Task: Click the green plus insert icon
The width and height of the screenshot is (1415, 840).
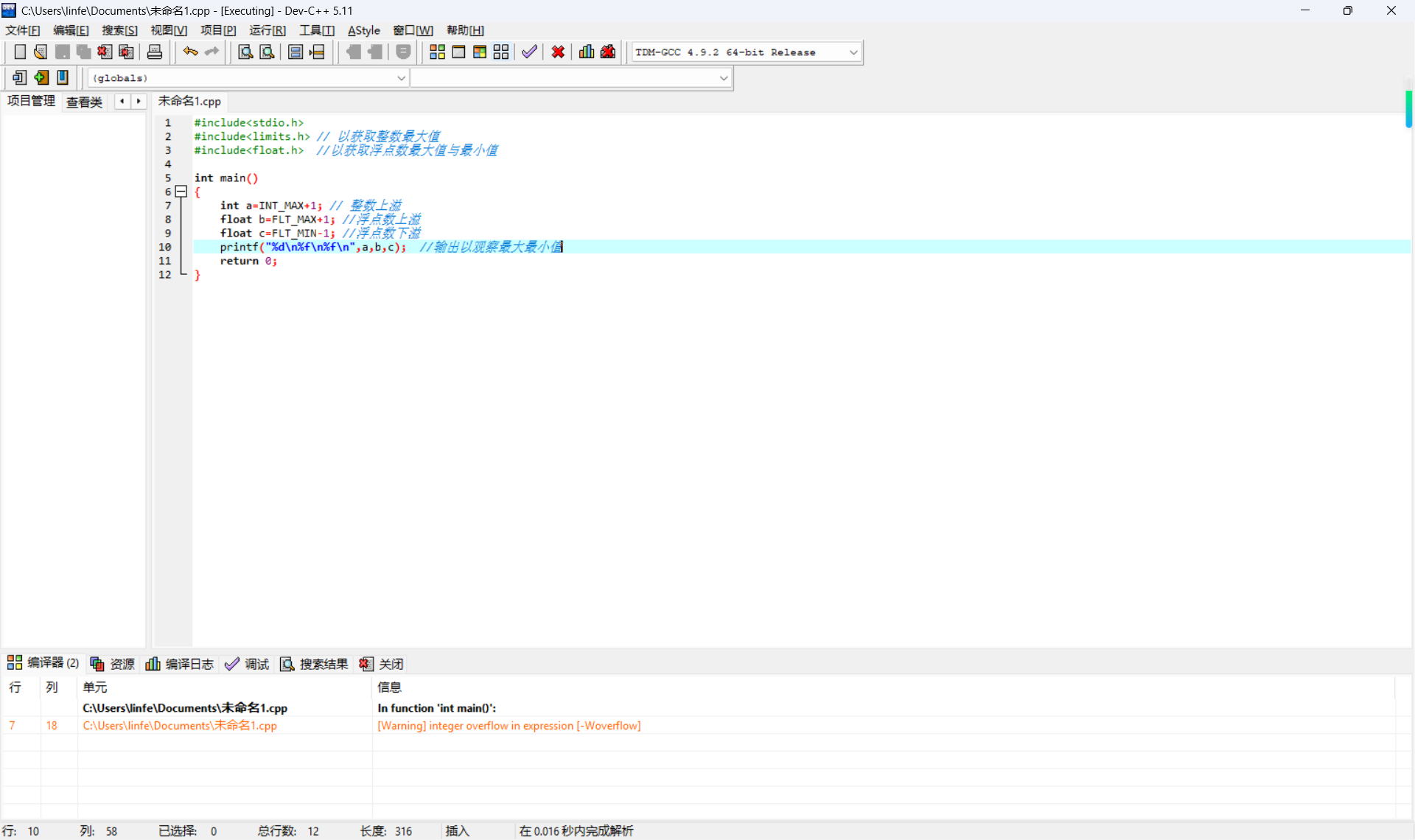Action: coord(41,77)
